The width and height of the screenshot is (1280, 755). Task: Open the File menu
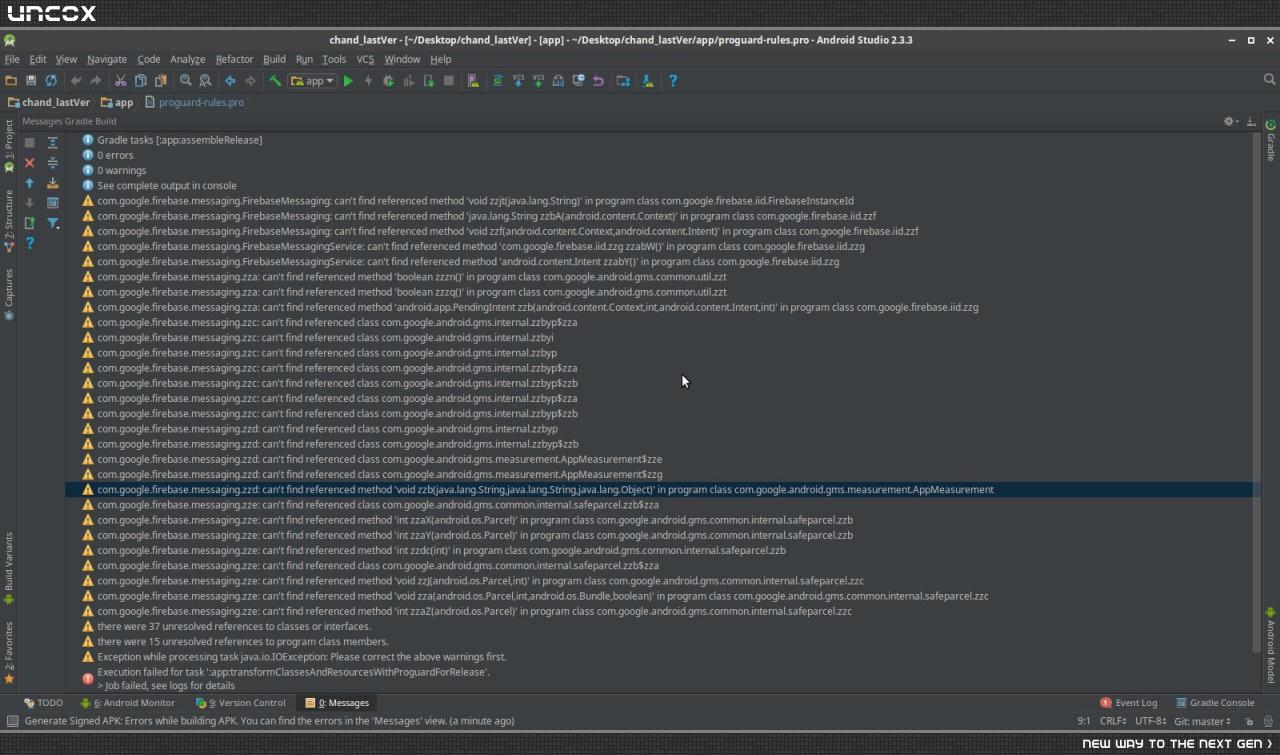[x=12, y=59]
